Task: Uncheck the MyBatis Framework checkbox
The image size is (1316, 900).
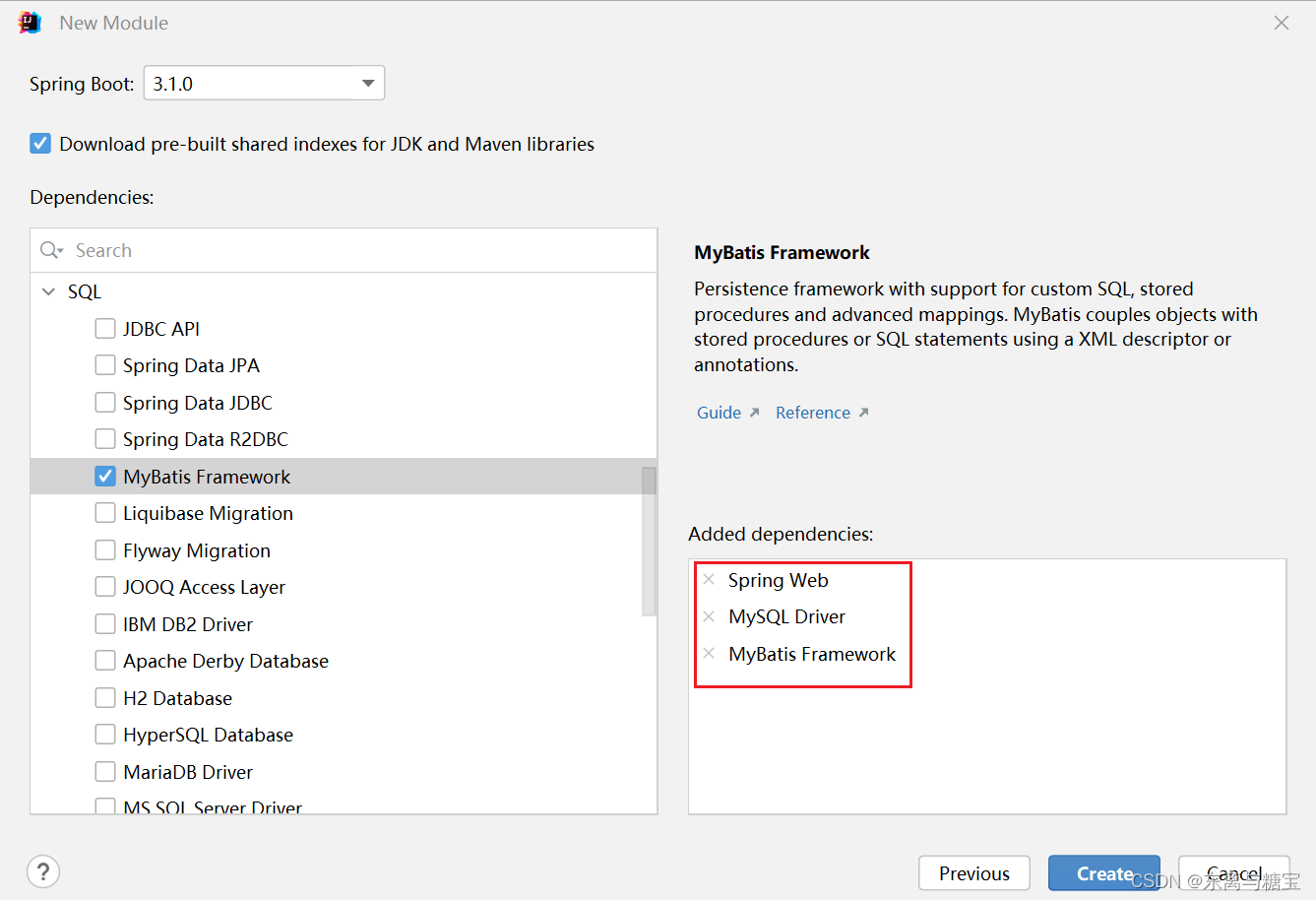Action: [105, 476]
